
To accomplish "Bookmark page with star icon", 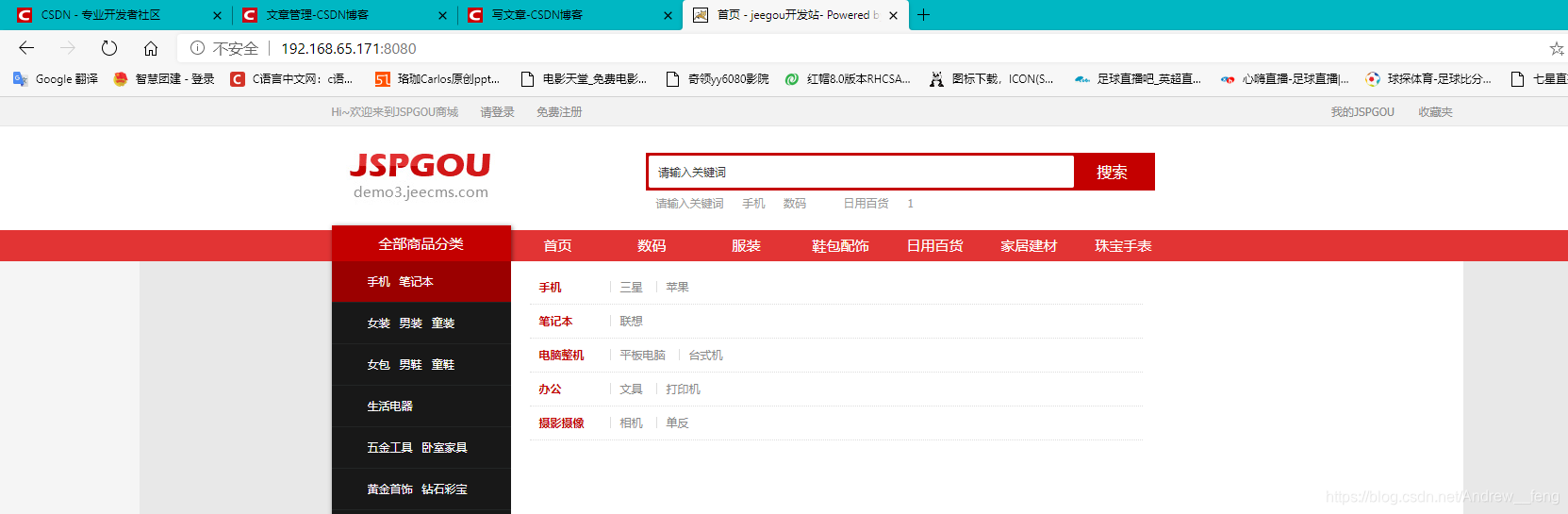I will [x=1557, y=48].
